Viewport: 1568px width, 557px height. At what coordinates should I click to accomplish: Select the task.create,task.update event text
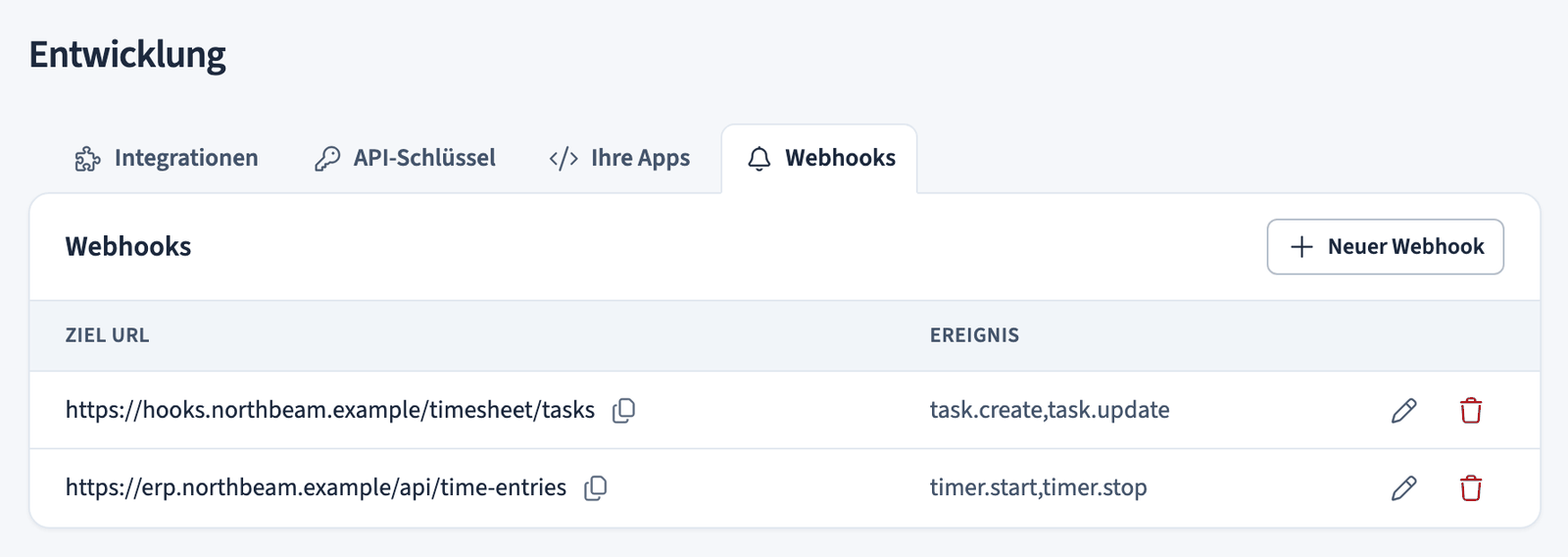coord(1050,410)
